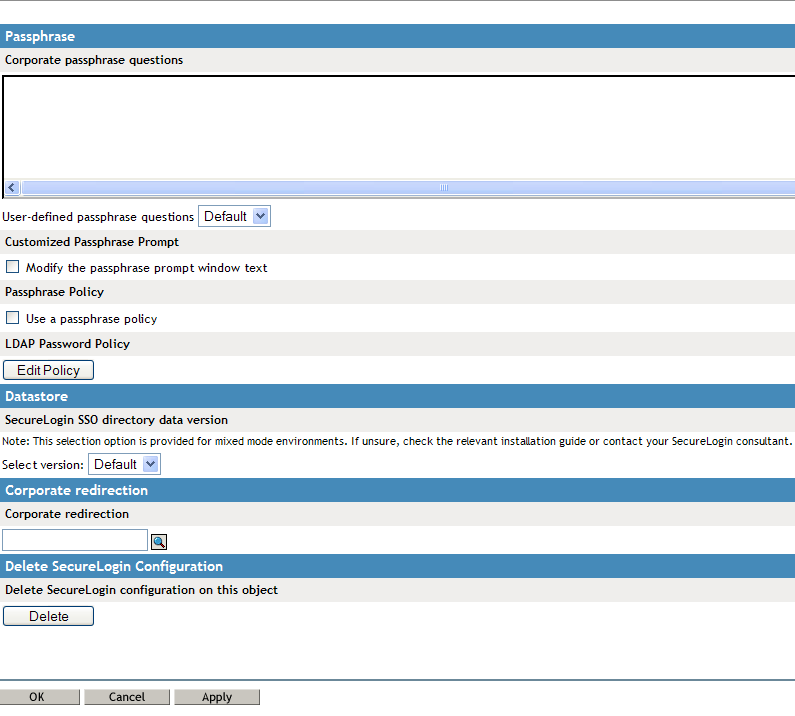
Task: Open User-defined passphrase questions dropdown
Action: pos(234,217)
